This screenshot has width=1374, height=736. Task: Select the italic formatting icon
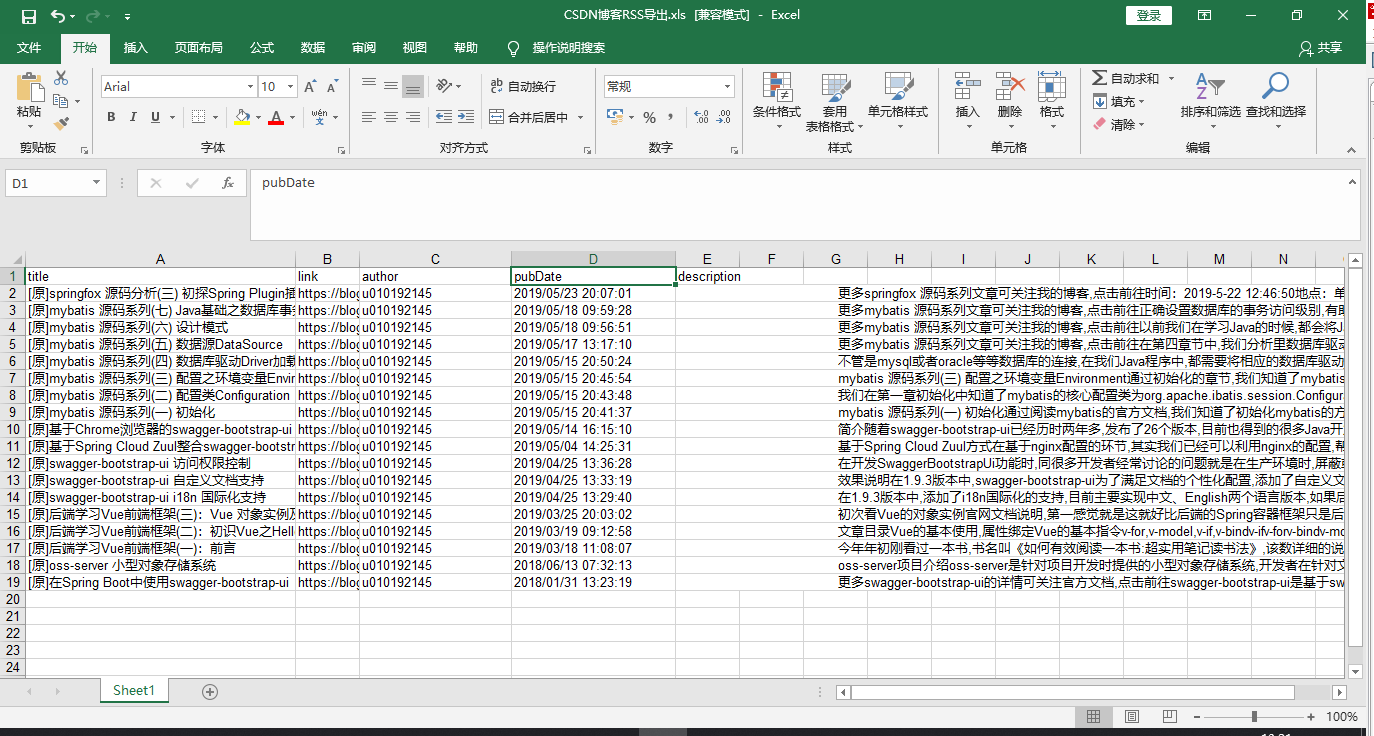point(134,117)
